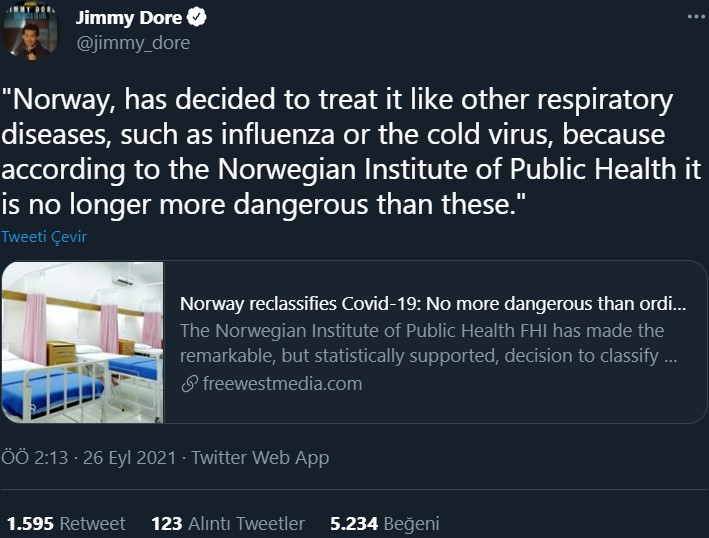This screenshot has width=709, height=538.
Task: Translate tweet with Tweeti Çevir
Action: [x=43, y=237]
